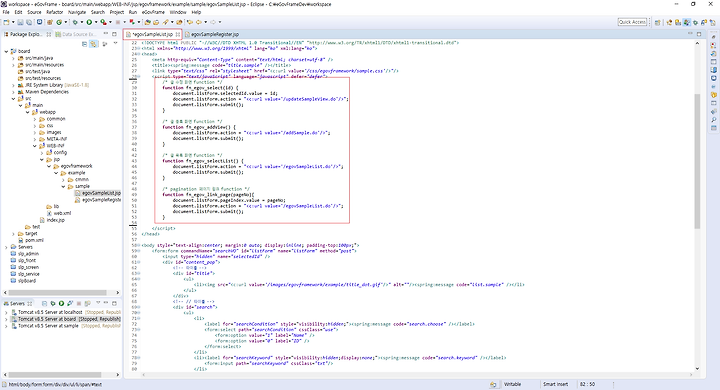Screen dimensions: 720x390
Task: Click the folder icon in right trim bar
Action: pyautogui.click(x=714, y=95)
